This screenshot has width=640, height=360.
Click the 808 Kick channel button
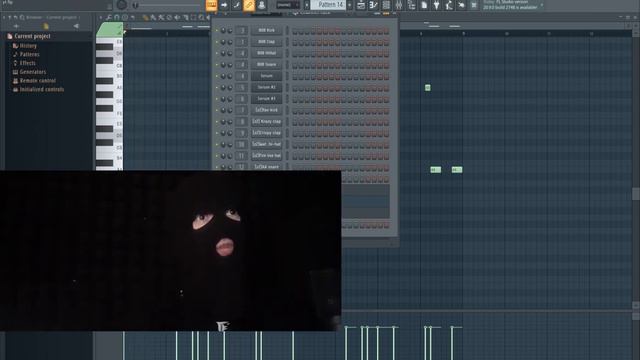click(267, 30)
